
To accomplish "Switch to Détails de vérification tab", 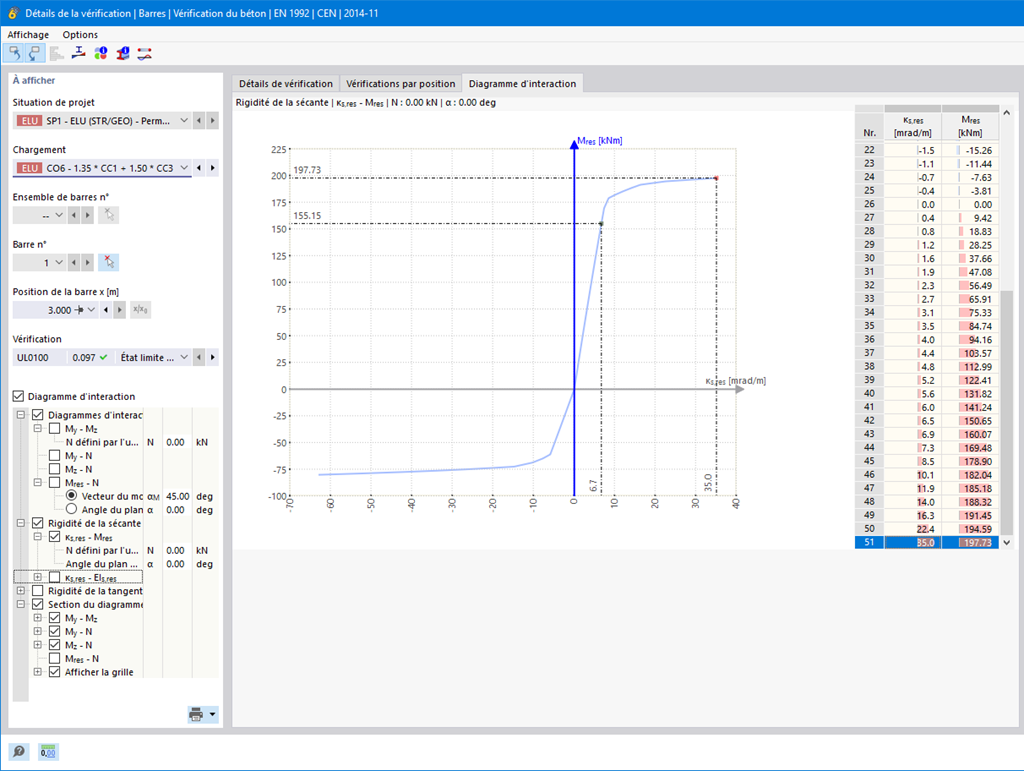I will pos(285,84).
